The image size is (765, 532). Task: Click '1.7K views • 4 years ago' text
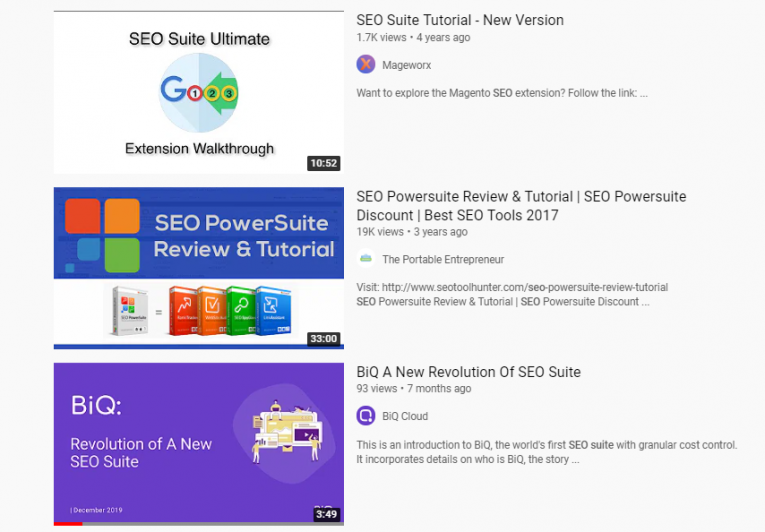[413, 38]
